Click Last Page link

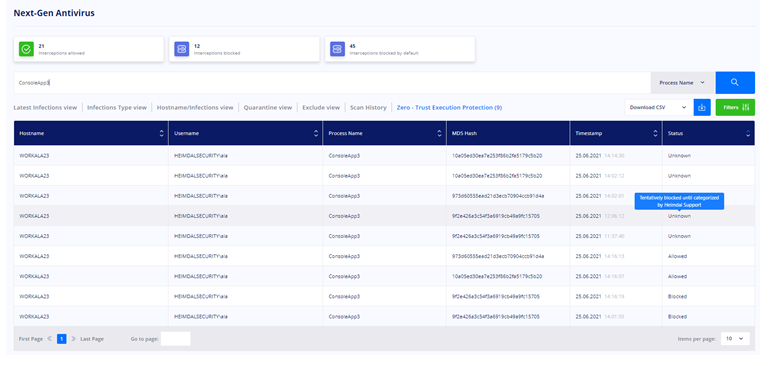click(x=92, y=339)
